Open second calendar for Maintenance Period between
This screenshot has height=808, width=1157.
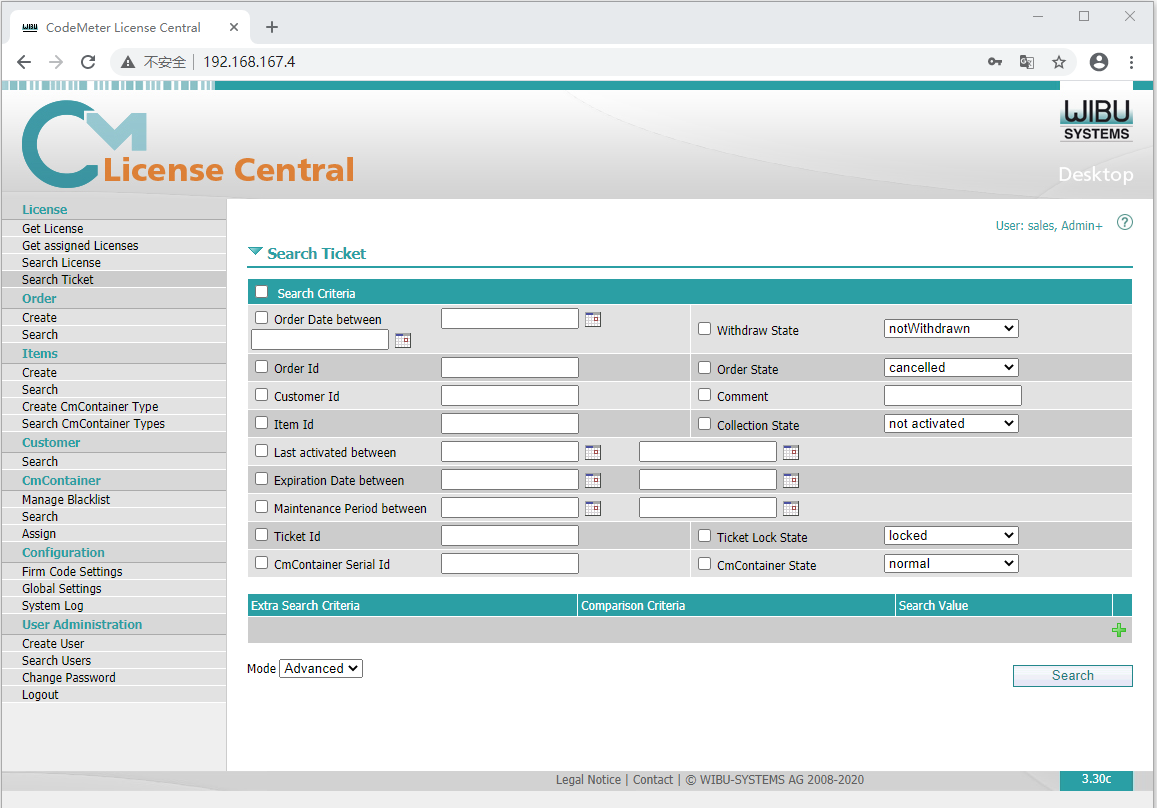click(790, 508)
